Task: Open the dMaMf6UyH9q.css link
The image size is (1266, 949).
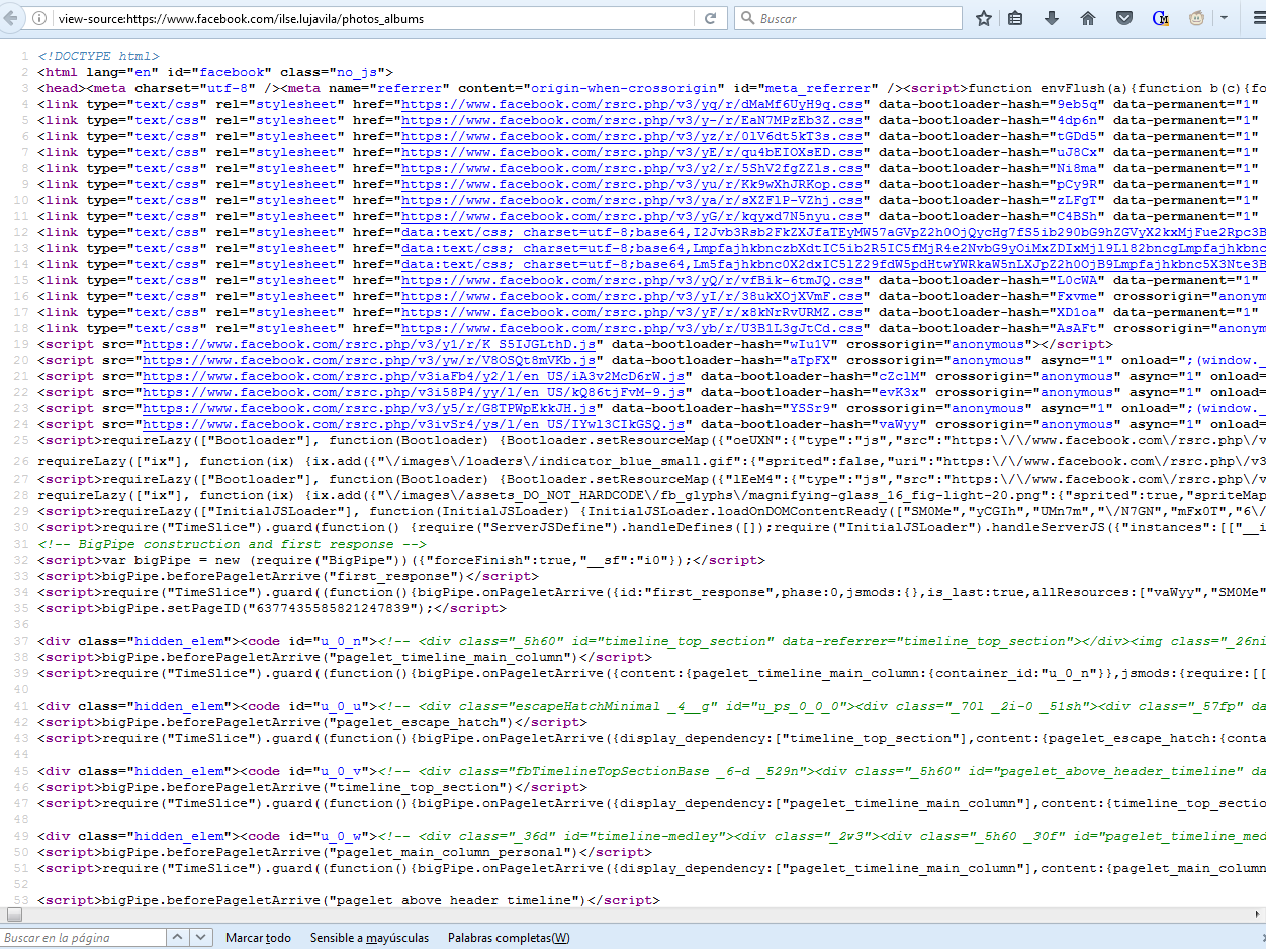Action: pos(632,104)
